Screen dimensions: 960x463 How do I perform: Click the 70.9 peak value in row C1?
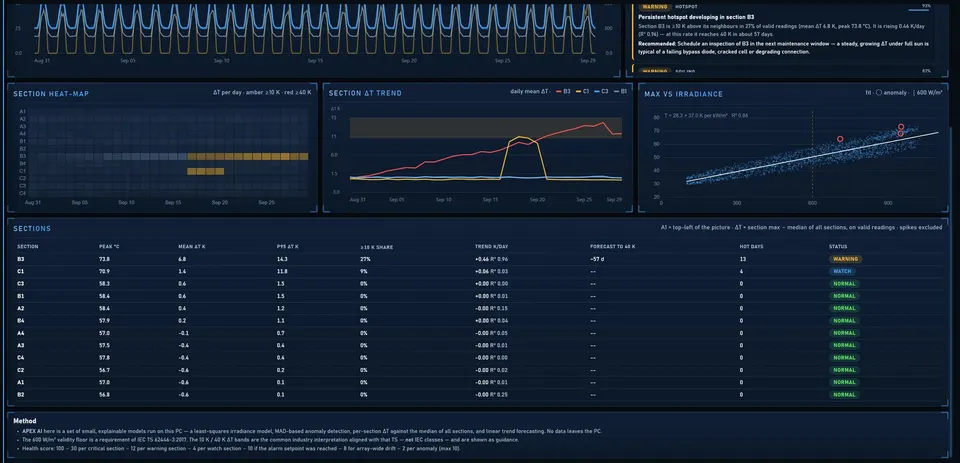pyautogui.click(x=104, y=271)
